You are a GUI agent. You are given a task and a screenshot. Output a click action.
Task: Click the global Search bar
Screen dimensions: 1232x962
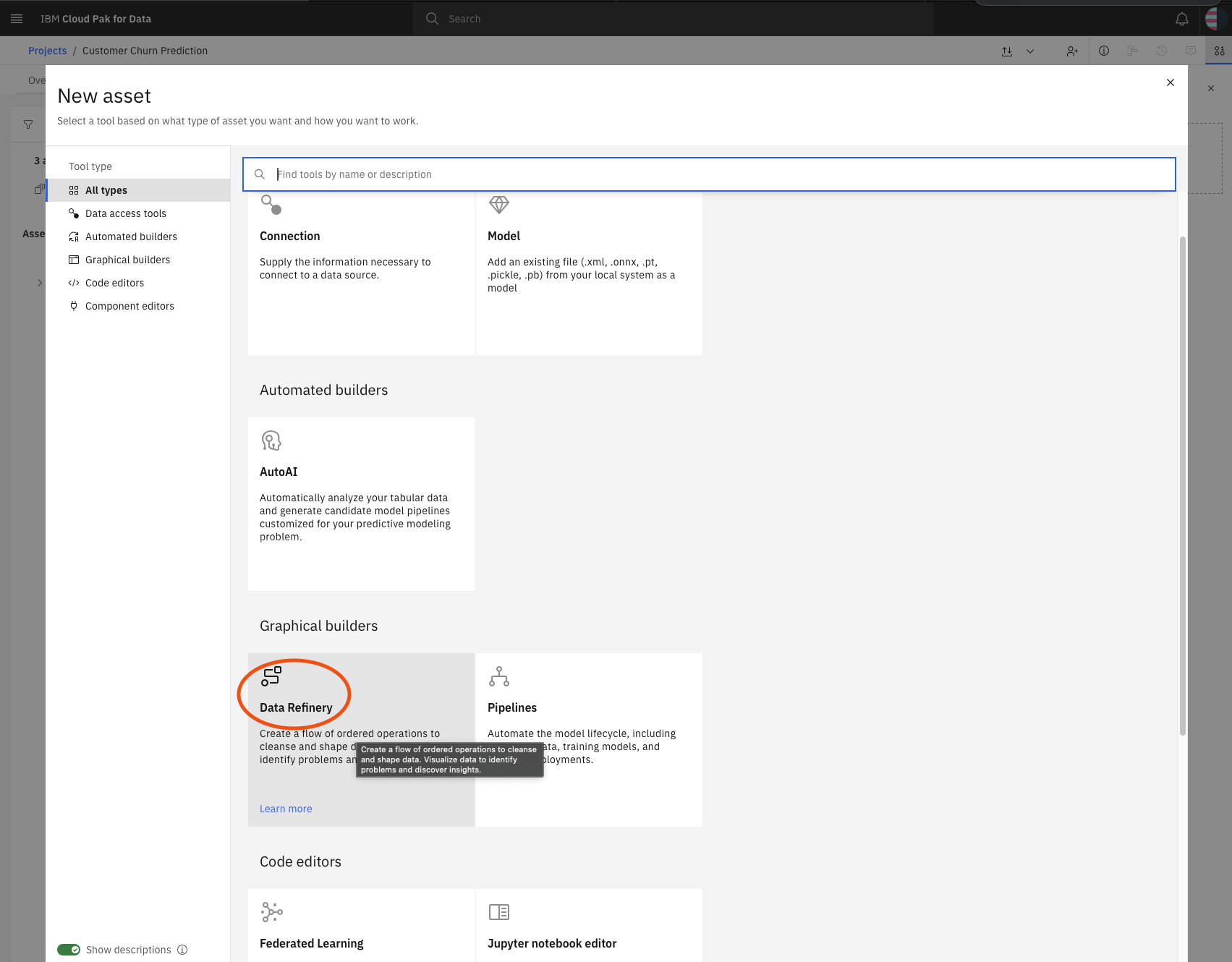(x=674, y=19)
